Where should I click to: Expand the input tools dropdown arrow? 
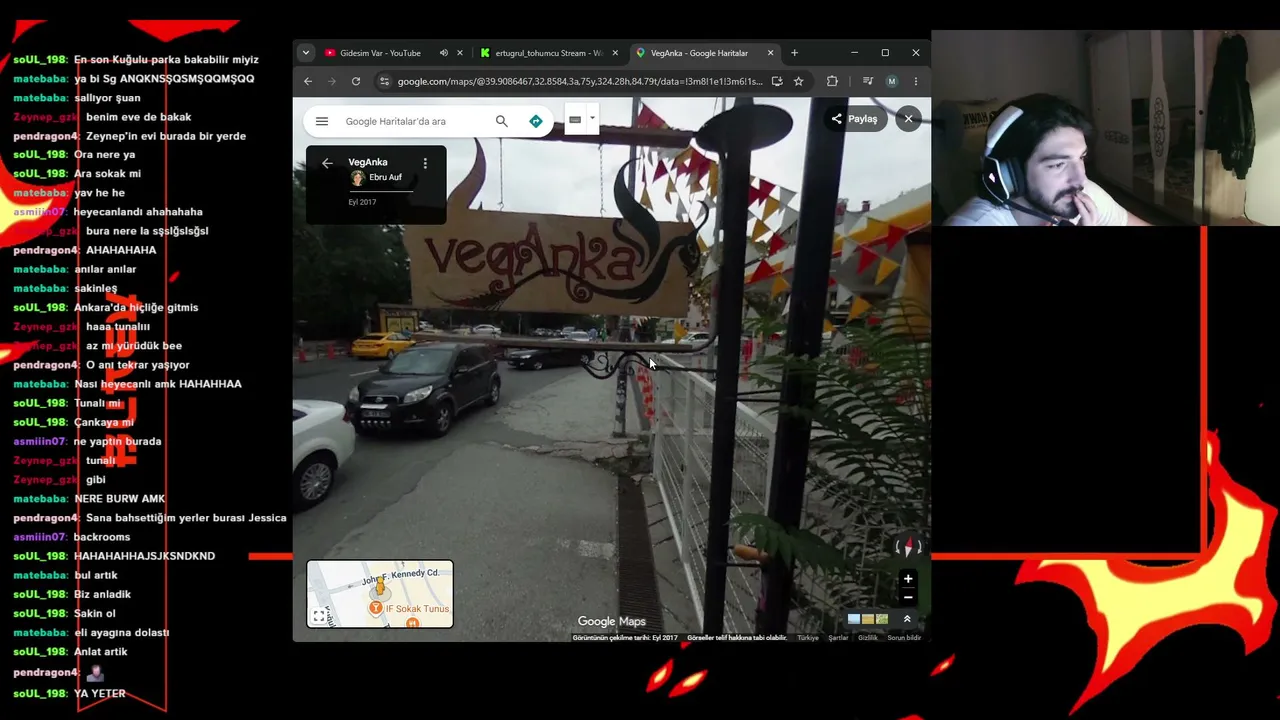click(592, 119)
